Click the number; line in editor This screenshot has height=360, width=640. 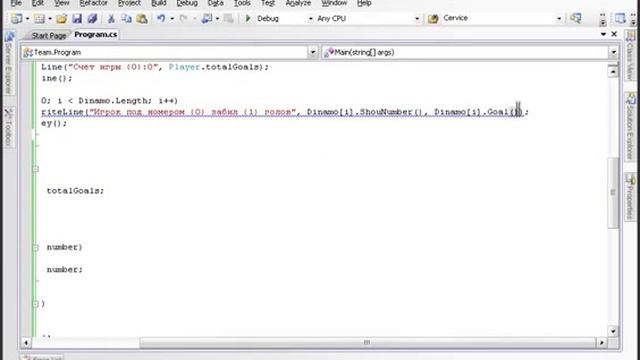click(x=64, y=270)
